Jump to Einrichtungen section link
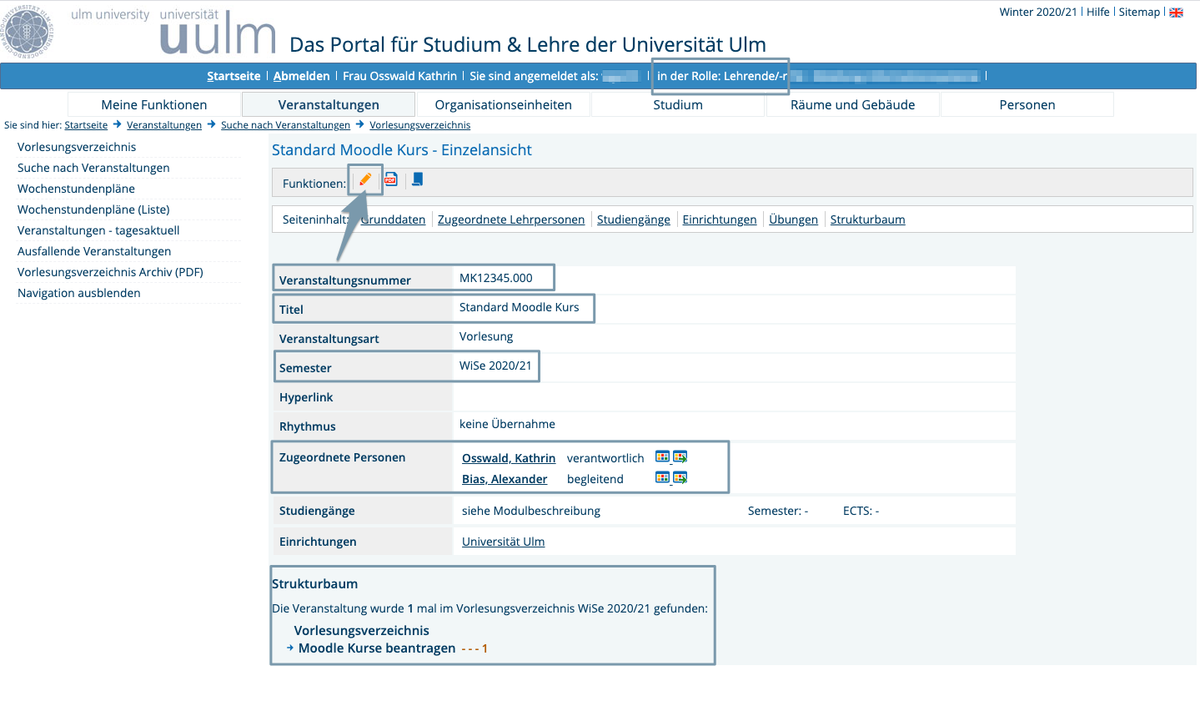Viewport: 1200px width, 701px height. (720, 219)
